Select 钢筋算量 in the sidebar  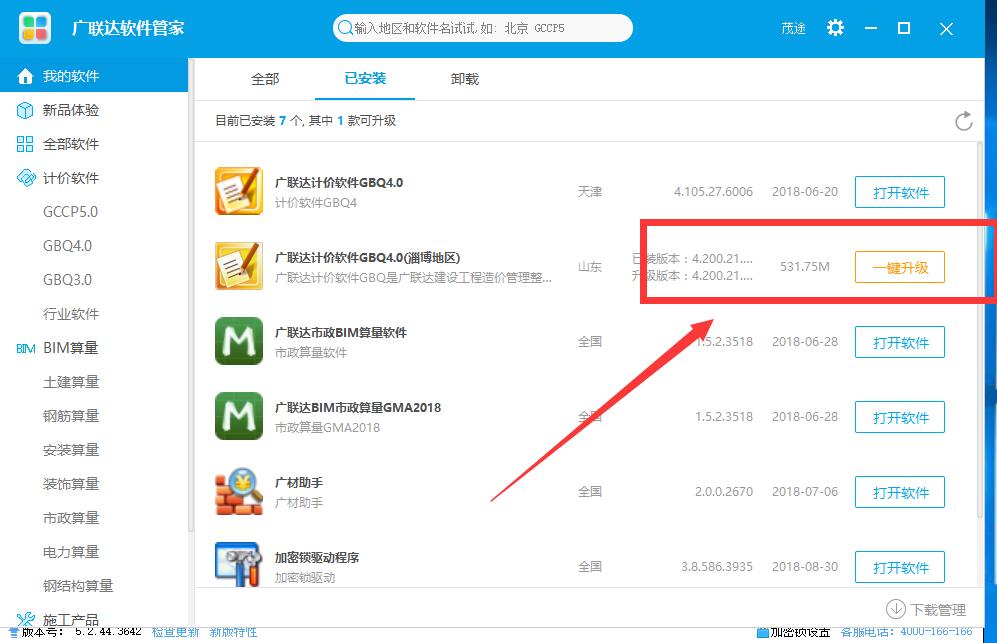(x=71, y=416)
